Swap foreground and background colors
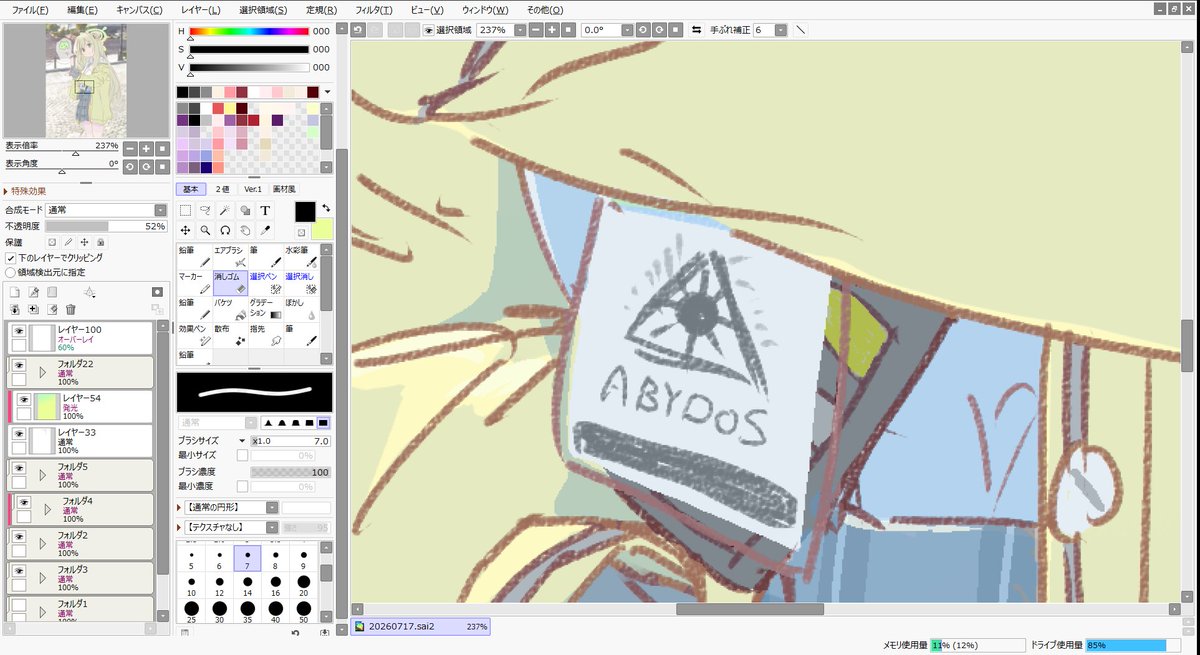 coord(325,207)
